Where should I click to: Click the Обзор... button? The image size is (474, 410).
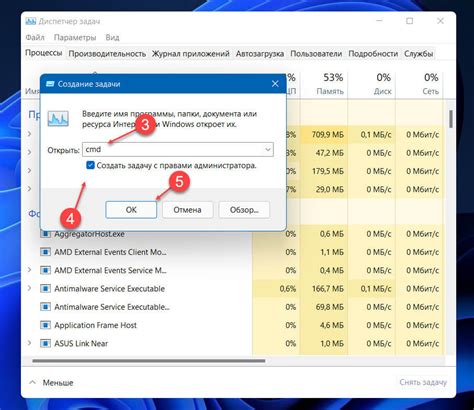click(244, 210)
